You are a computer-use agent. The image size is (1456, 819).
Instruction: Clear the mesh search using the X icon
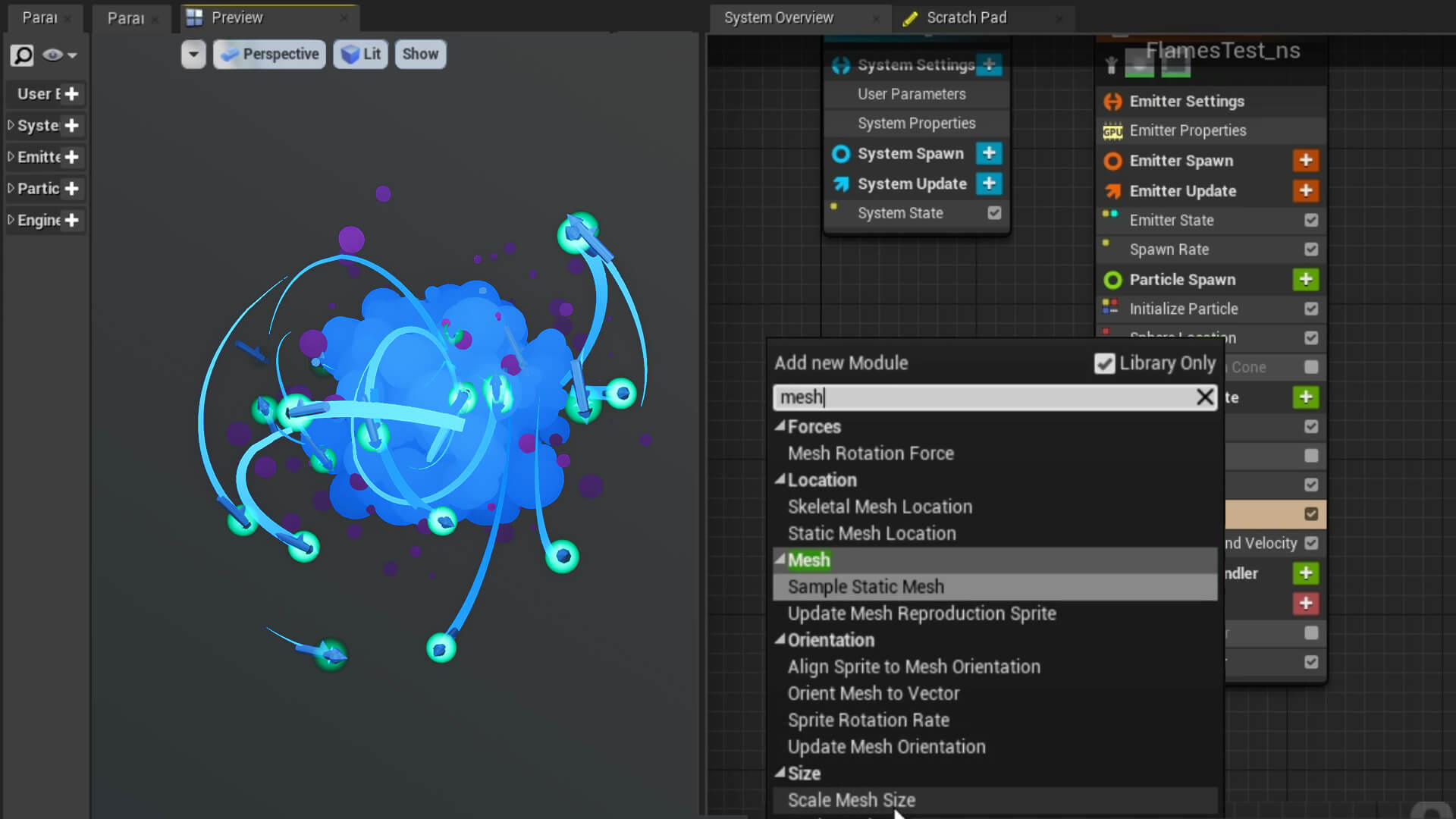[x=1204, y=397]
